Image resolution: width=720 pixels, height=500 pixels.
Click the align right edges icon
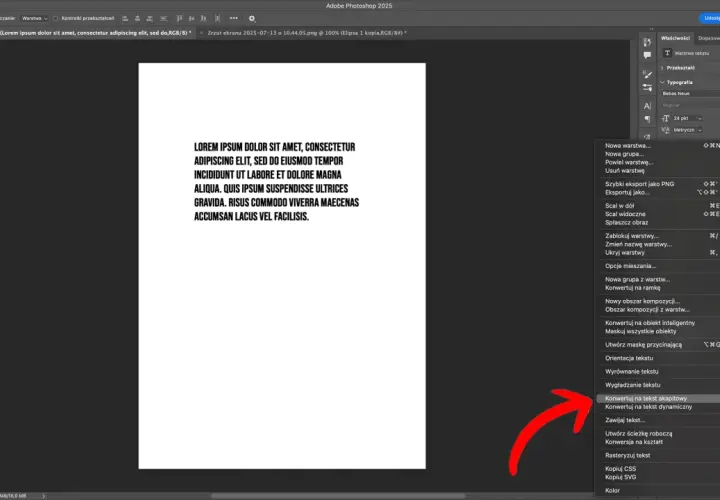pyautogui.click(x=149, y=18)
